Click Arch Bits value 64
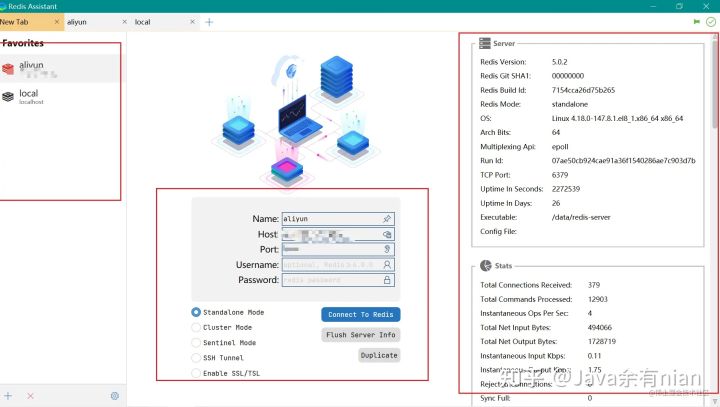 coord(556,132)
